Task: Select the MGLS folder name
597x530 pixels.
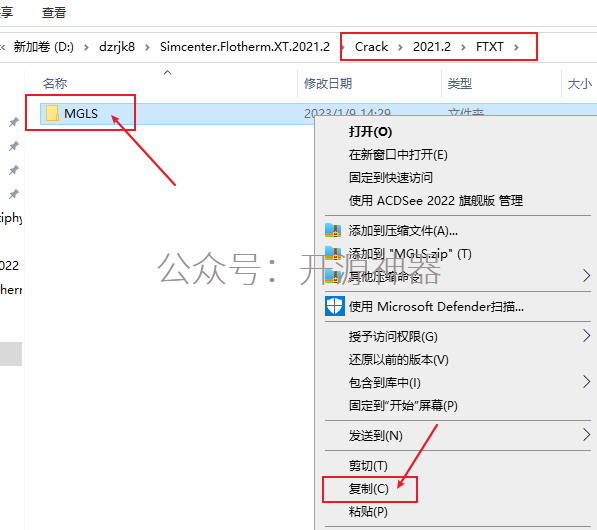Action: tap(81, 113)
